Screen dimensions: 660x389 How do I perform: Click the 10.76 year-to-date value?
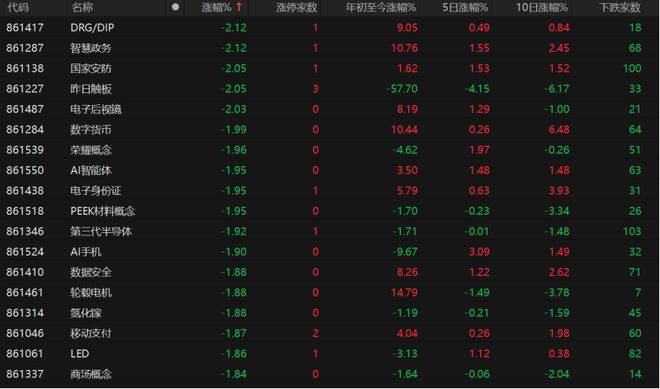405,48
